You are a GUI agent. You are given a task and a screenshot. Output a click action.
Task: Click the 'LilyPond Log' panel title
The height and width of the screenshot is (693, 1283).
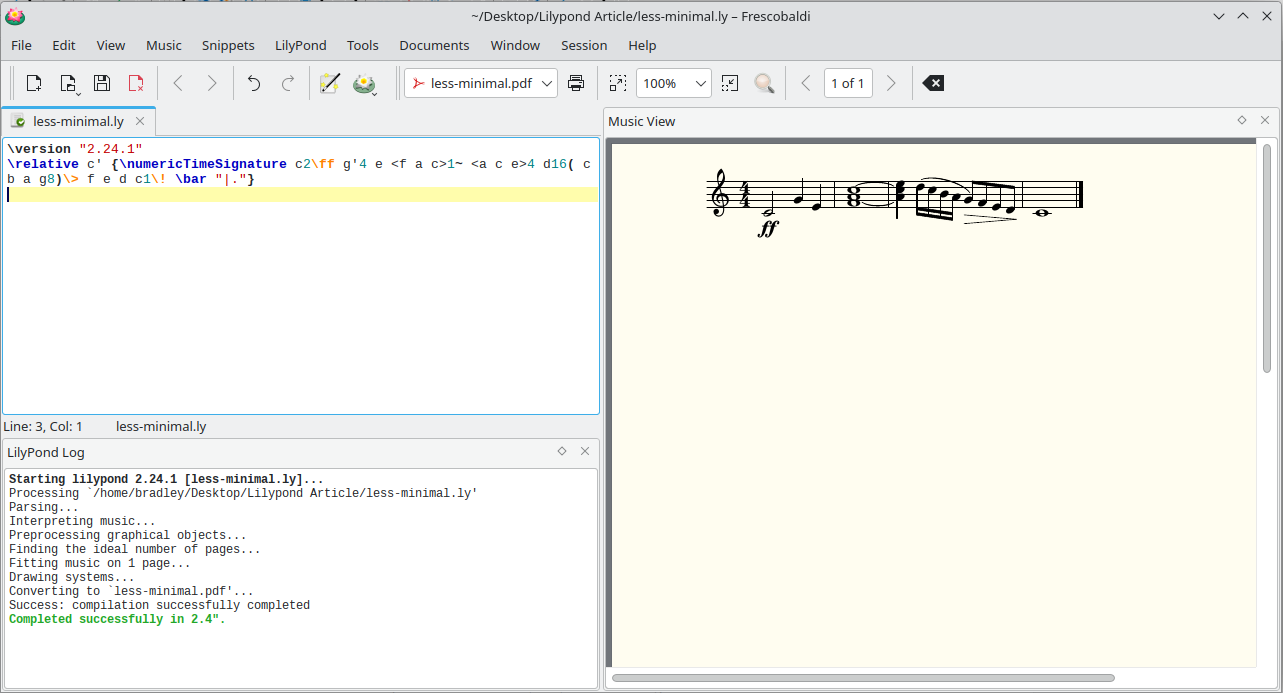(46, 452)
